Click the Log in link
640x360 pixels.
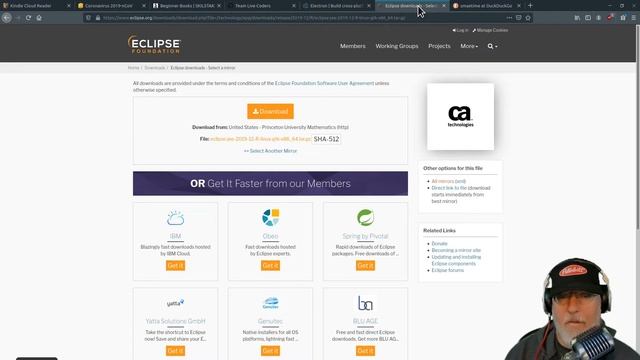pyautogui.click(x=460, y=30)
